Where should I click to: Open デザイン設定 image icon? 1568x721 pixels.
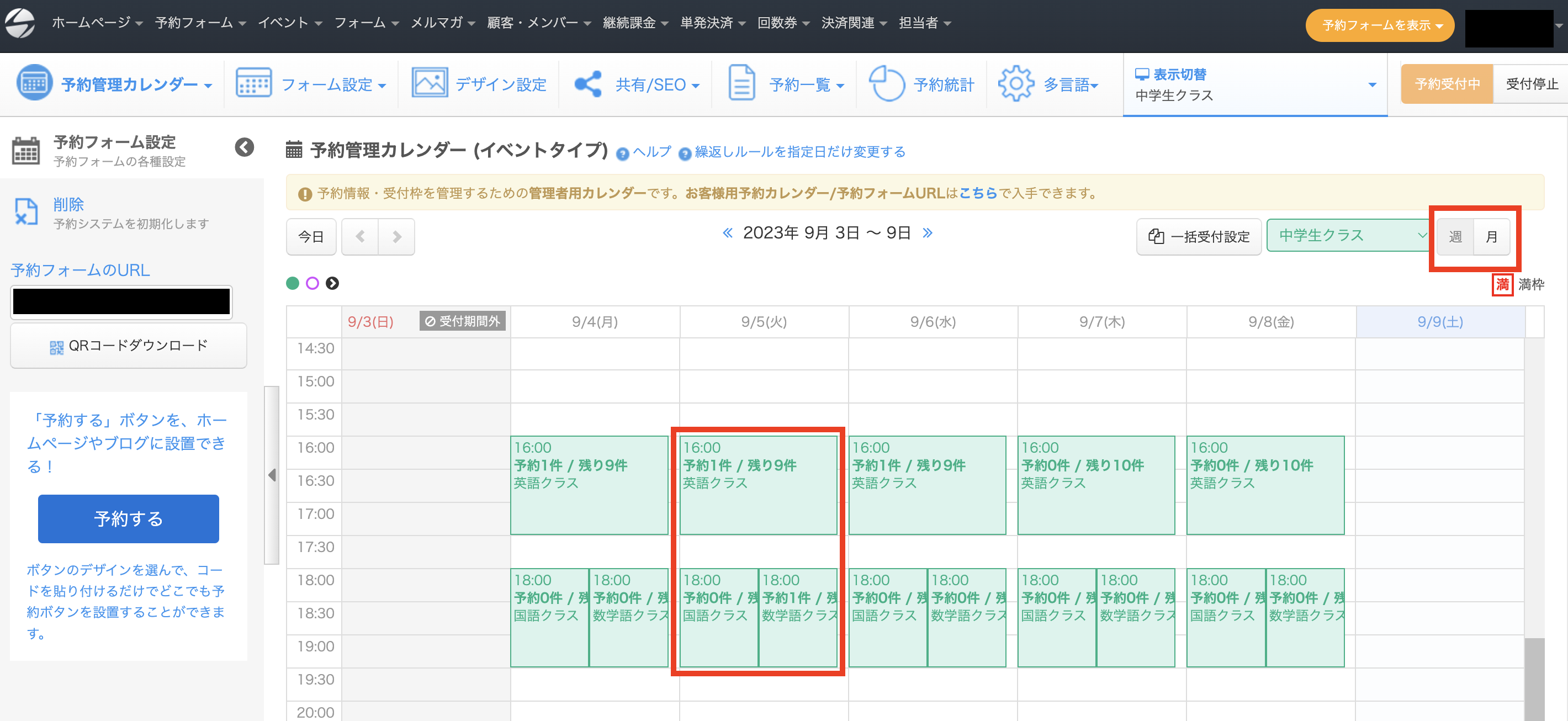[429, 84]
